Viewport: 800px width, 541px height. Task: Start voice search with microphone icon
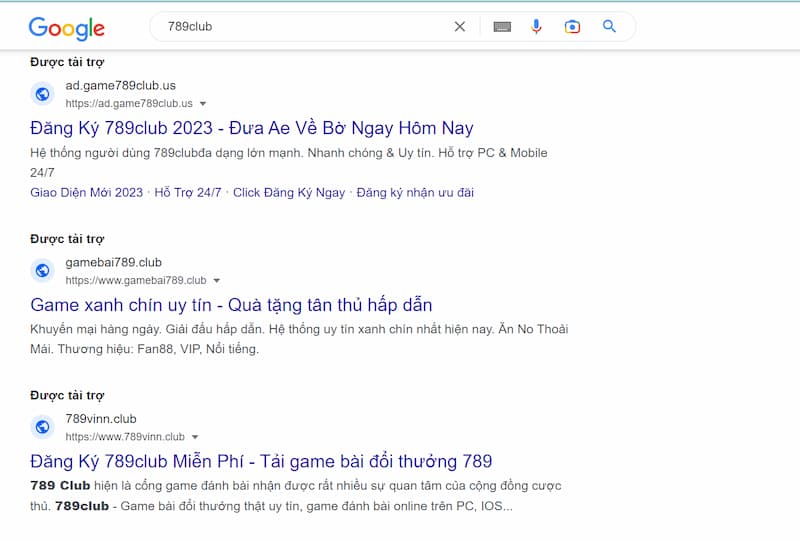pos(536,27)
